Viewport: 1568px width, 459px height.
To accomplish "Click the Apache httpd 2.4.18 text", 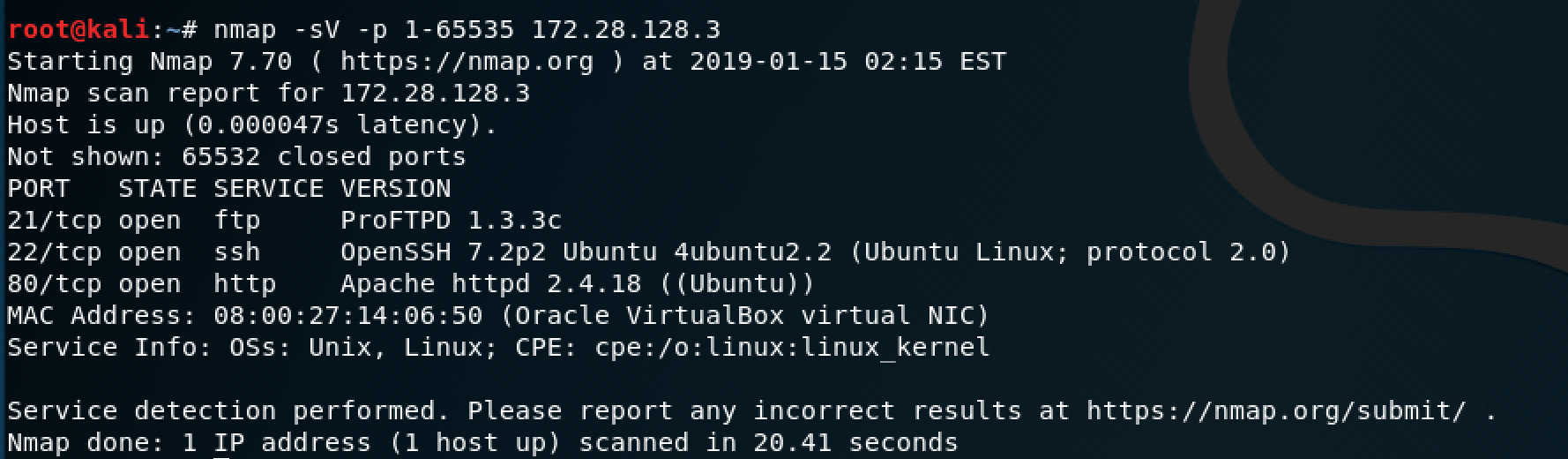I will tap(490, 284).
